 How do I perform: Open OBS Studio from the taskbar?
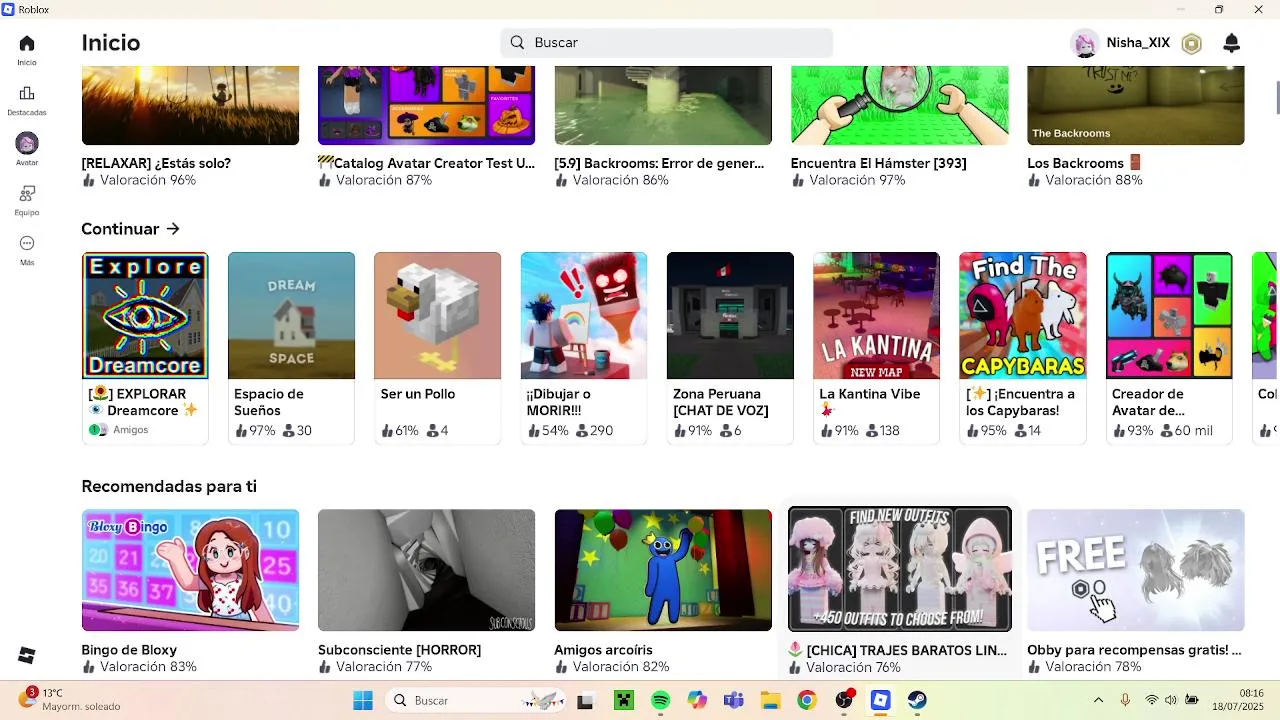[845, 700]
